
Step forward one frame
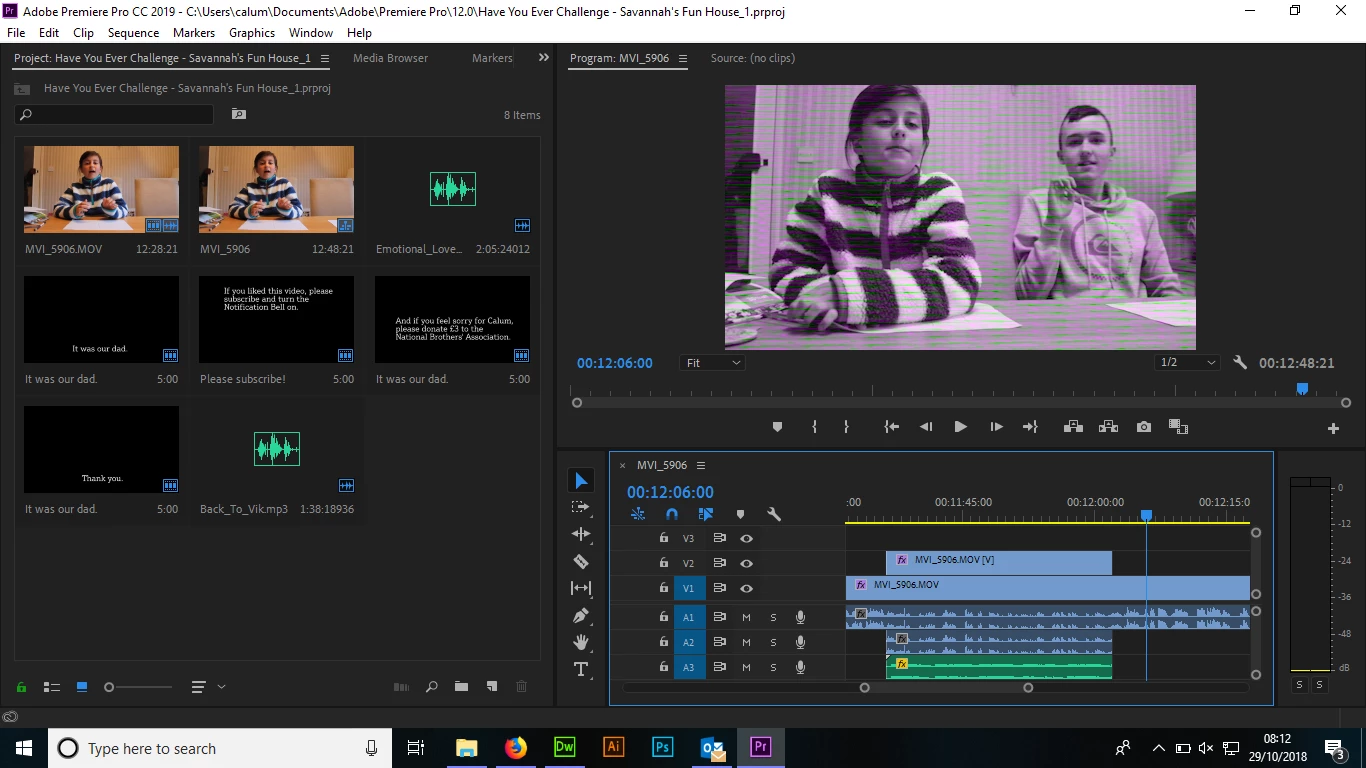tap(996, 427)
